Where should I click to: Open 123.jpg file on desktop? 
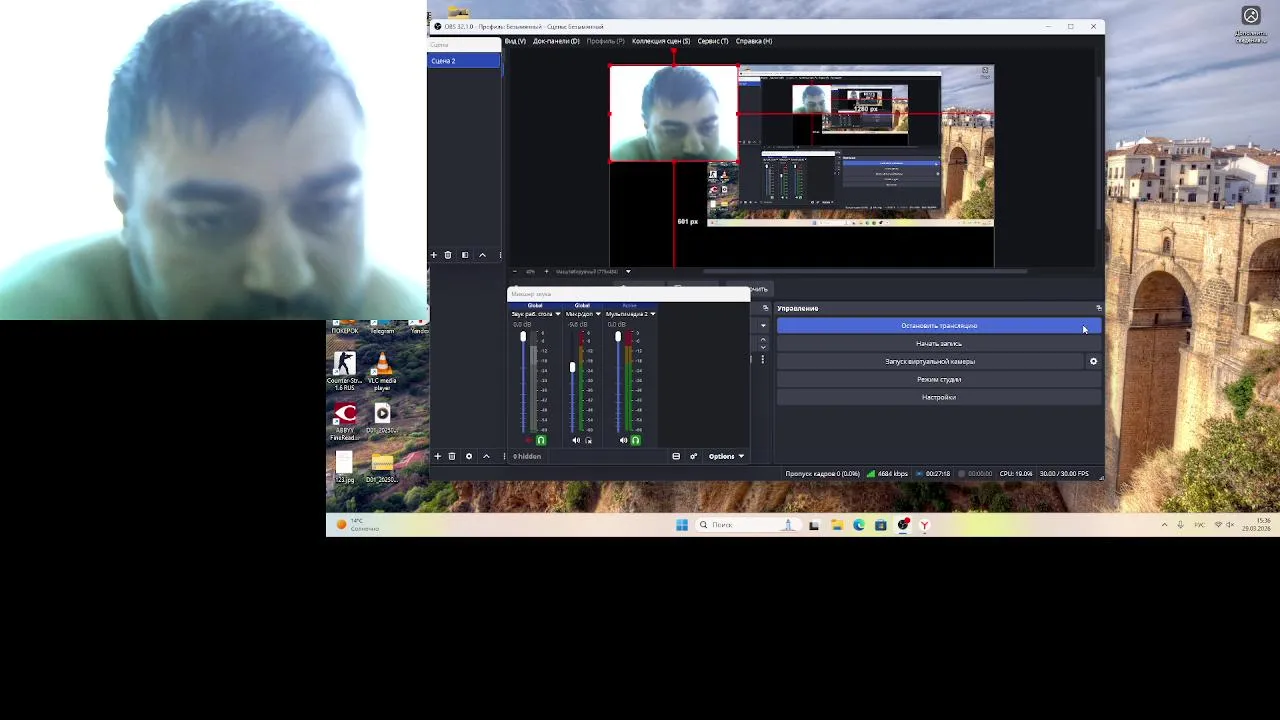click(x=344, y=467)
